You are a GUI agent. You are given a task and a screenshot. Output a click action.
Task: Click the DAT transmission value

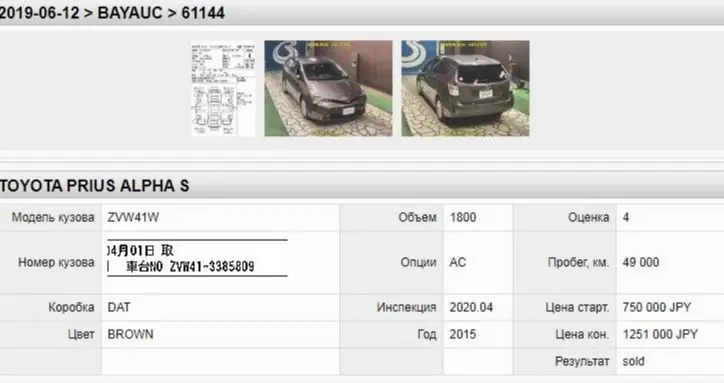119,307
